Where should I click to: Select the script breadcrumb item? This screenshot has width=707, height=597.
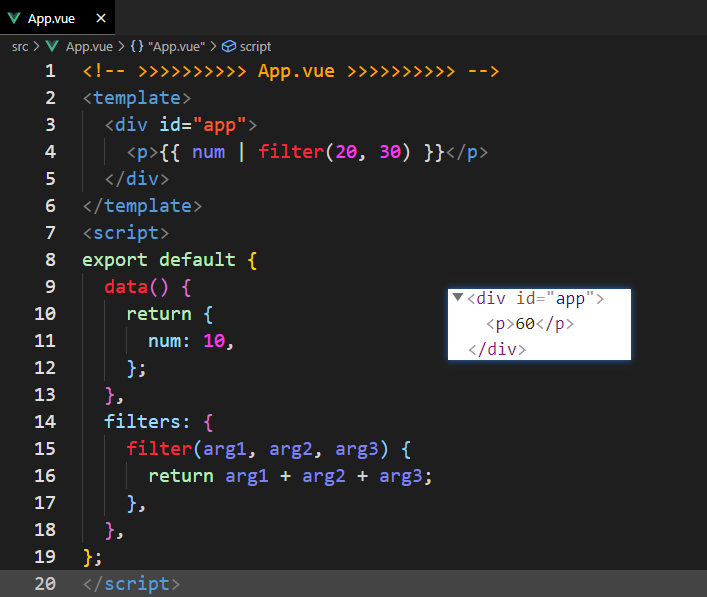tap(255, 46)
